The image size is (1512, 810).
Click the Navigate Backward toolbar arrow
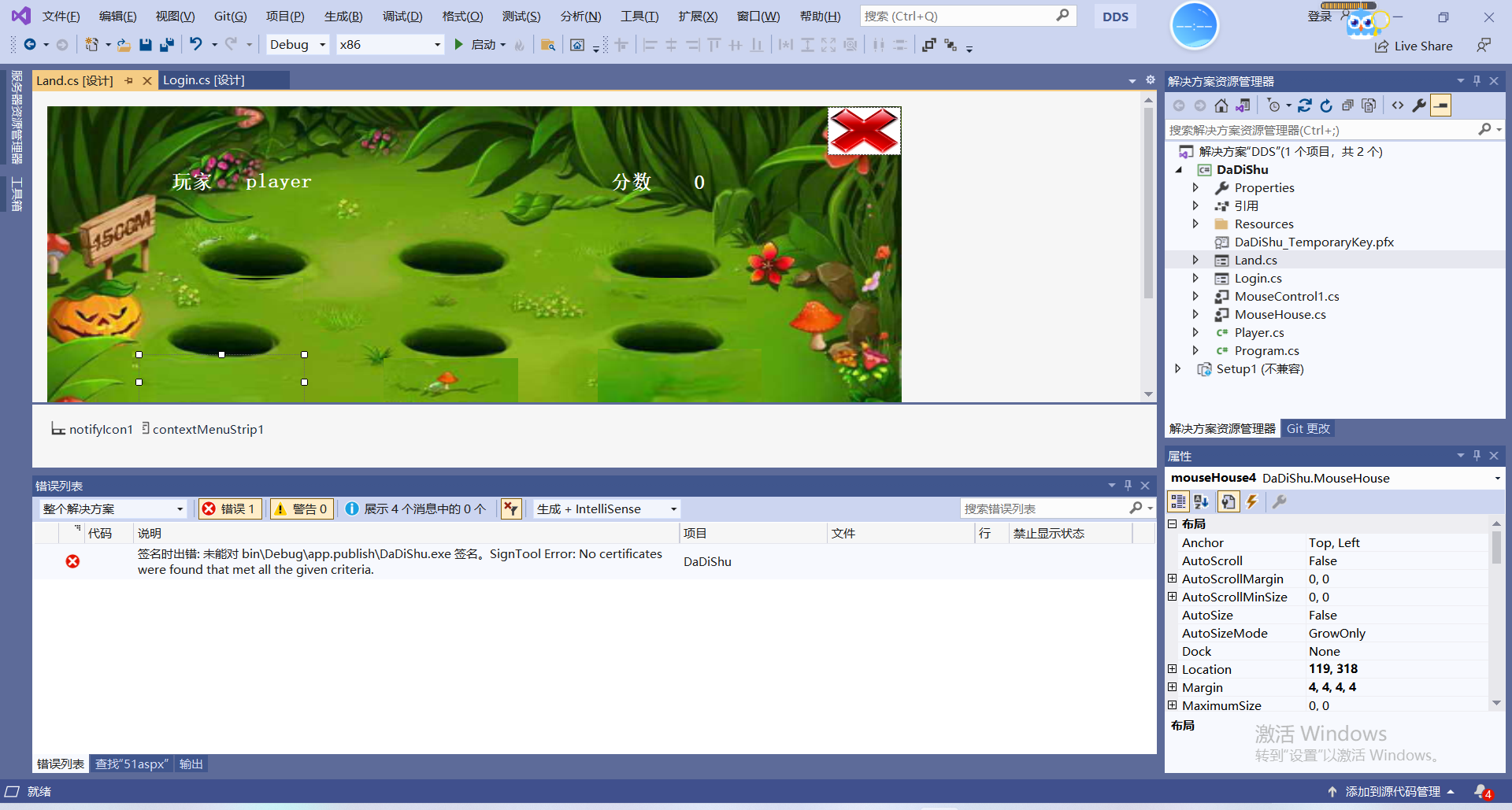coord(30,45)
